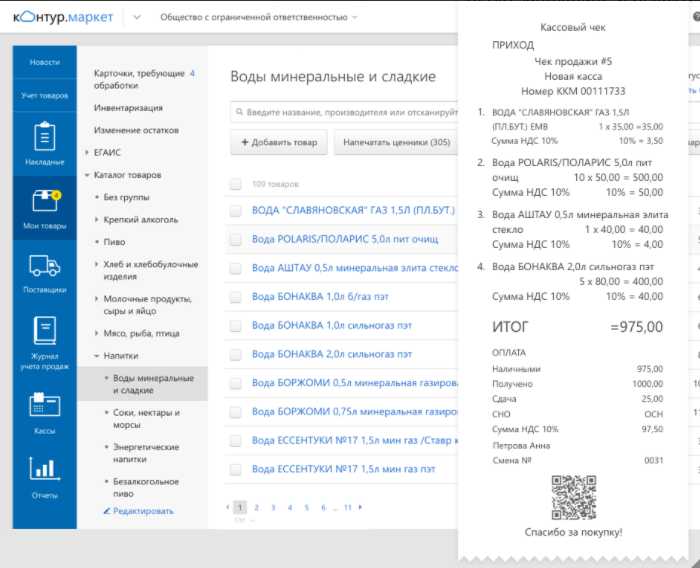Click the current page 1 indicator
Screen dimensions: 700x568
240,507
